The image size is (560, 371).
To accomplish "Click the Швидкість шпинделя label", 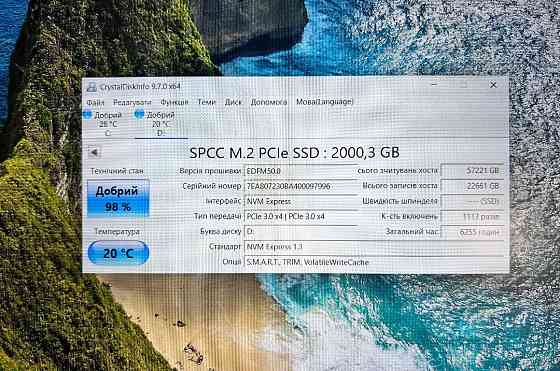I will click(x=400, y=201).
